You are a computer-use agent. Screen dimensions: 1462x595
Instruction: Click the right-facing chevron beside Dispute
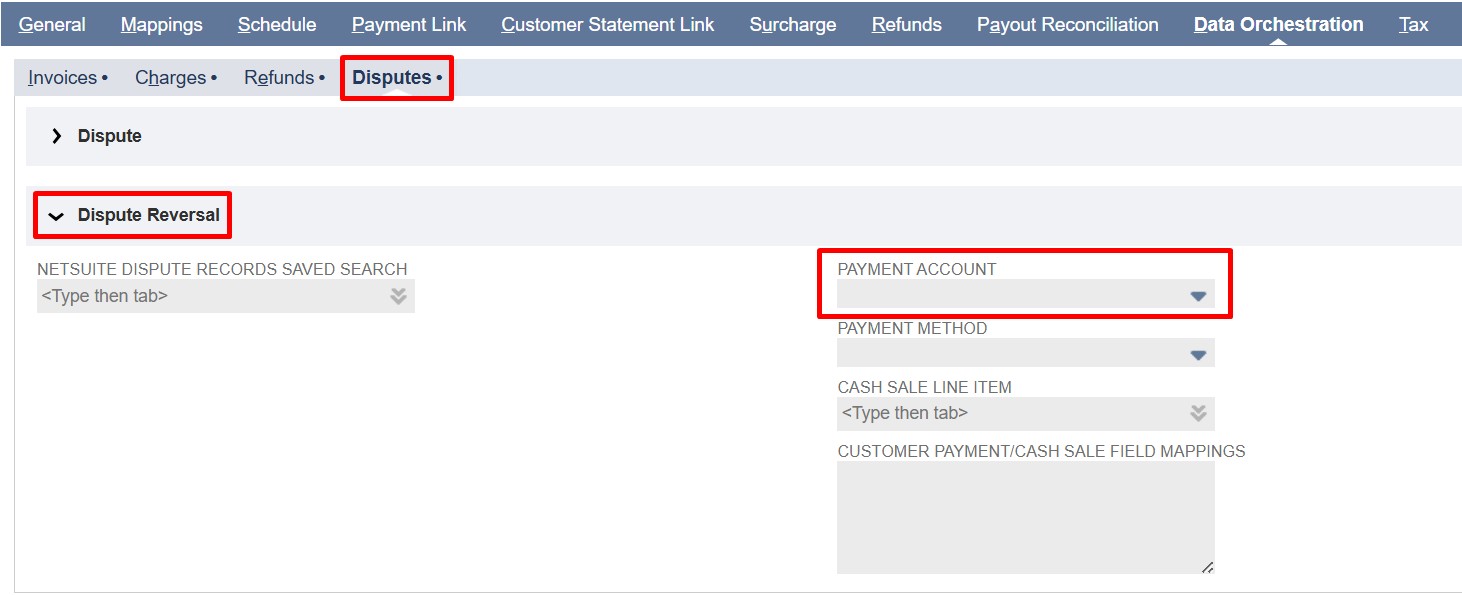[57, 136]
